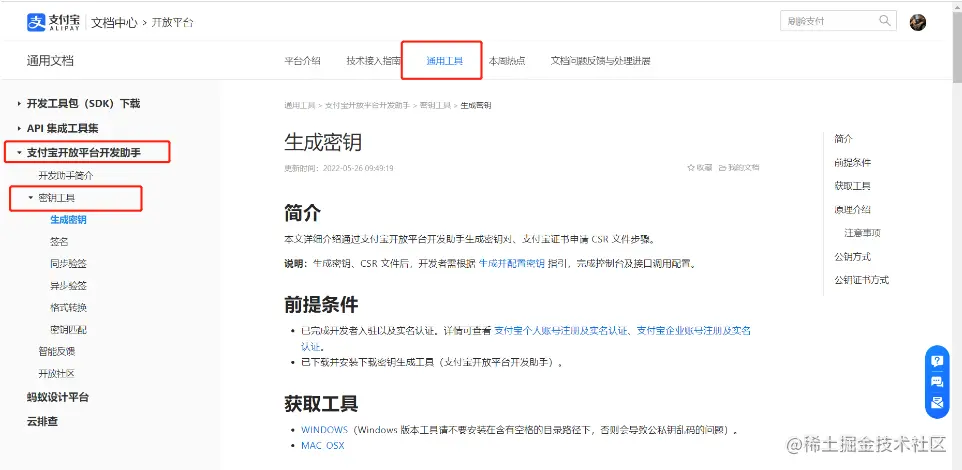Open 生成并配置密钥 link
962x470 pixels.
(512, 264)
